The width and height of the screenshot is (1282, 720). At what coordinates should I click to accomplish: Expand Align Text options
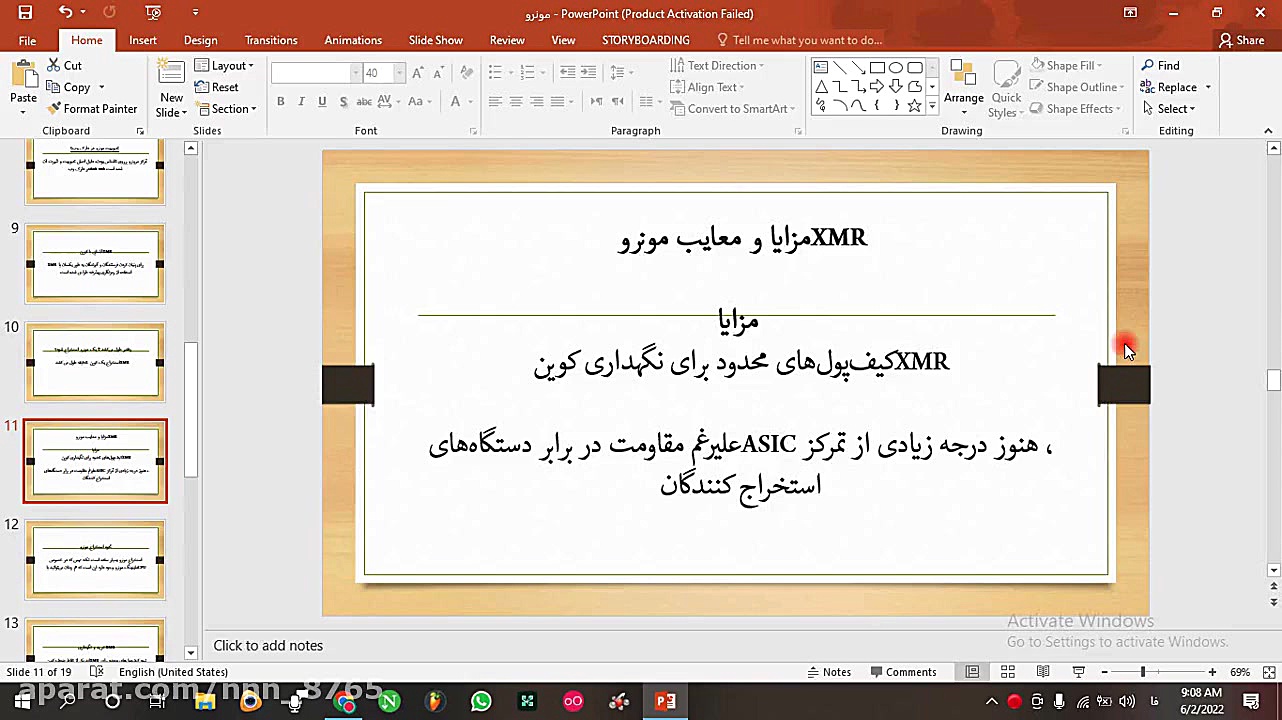707,87
